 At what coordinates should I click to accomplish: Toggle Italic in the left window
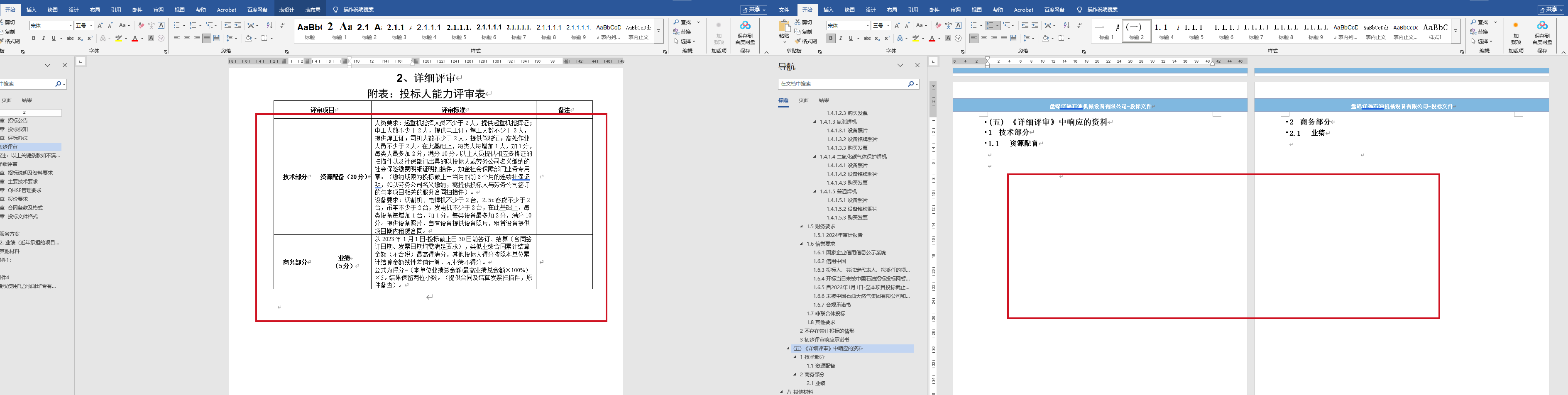(43, 38)
